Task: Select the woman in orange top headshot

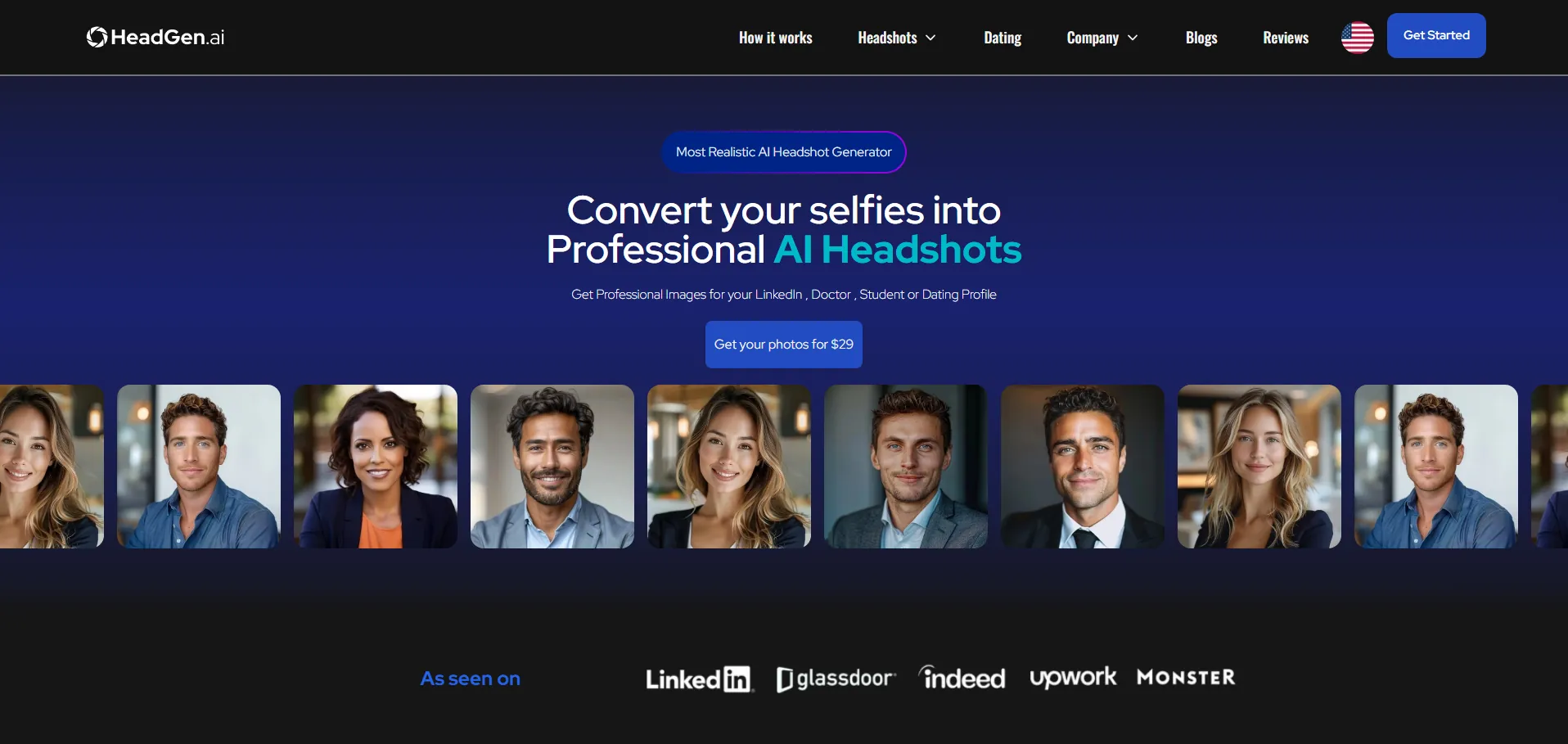Action: pyautogui.click(x=376, y=467)
